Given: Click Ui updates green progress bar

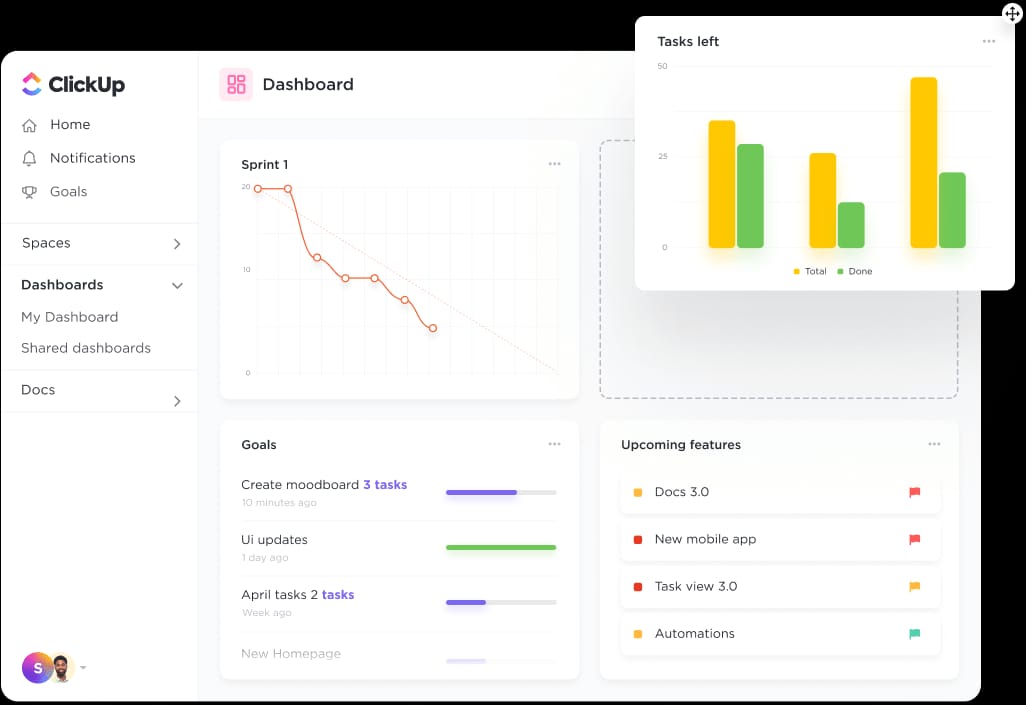Looking at the screenshot, I should (x=501, y=547).
